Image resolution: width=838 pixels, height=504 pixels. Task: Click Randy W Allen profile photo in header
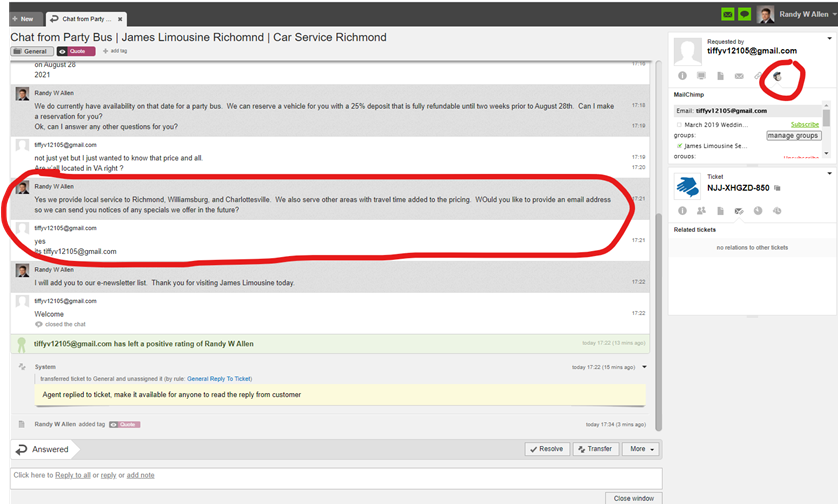click(765, 14)
